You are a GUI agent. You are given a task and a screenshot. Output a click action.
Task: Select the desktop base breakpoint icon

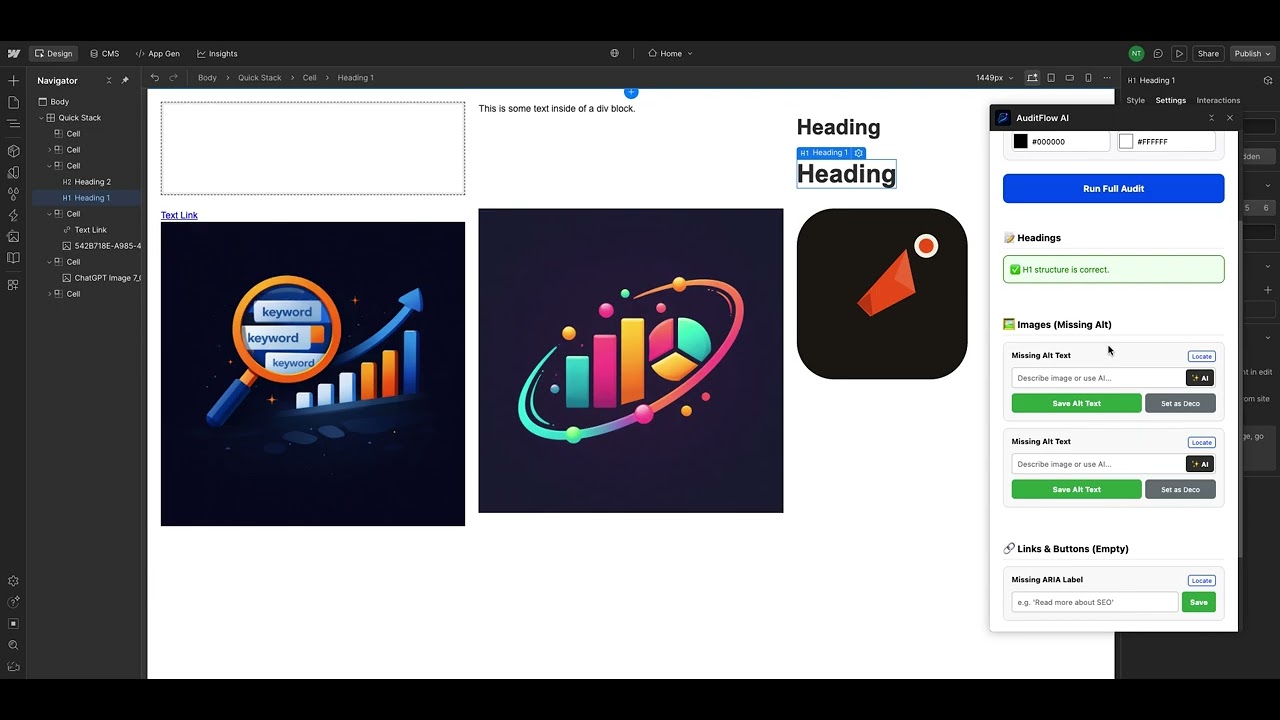[x=1032, y=78]
